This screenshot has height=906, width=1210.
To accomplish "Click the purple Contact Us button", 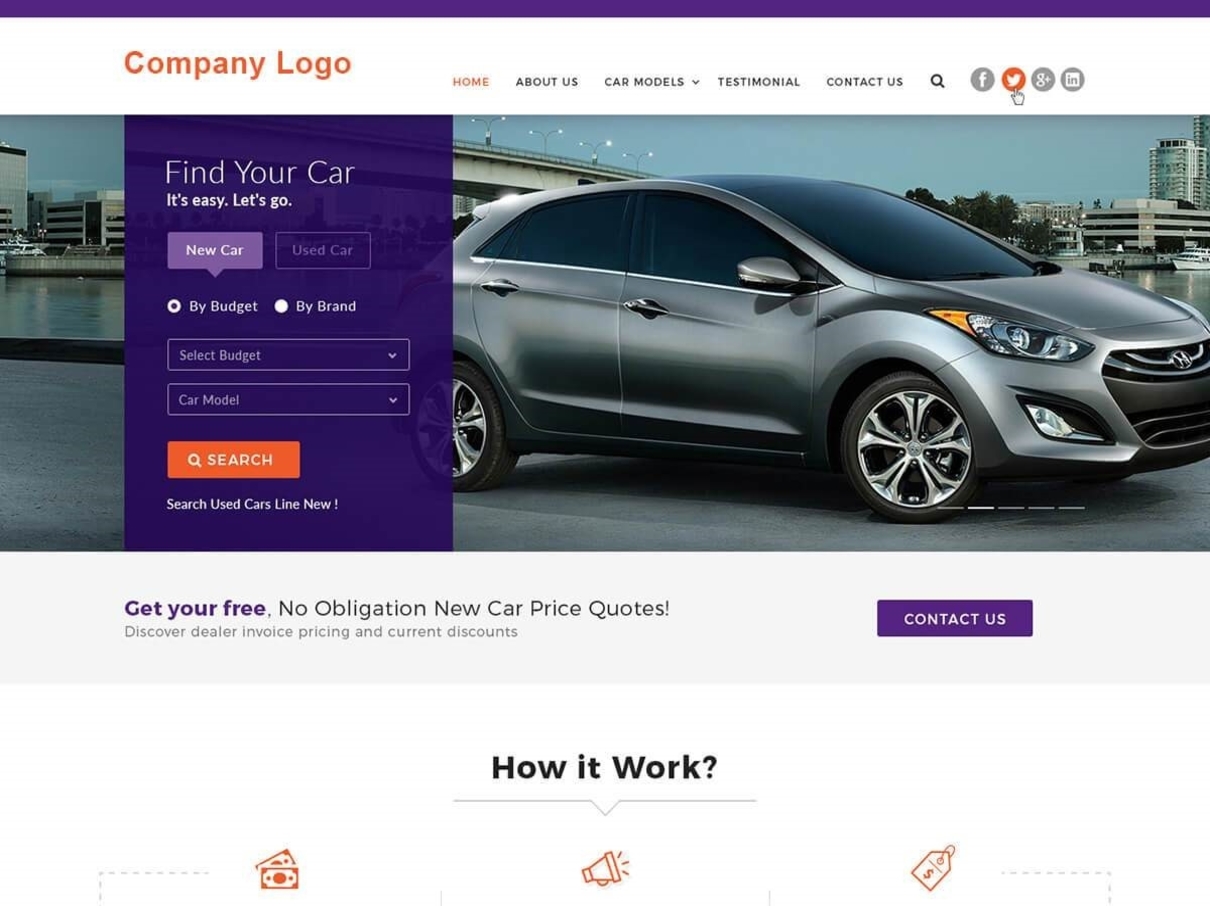I will click(x=955, y=618).
